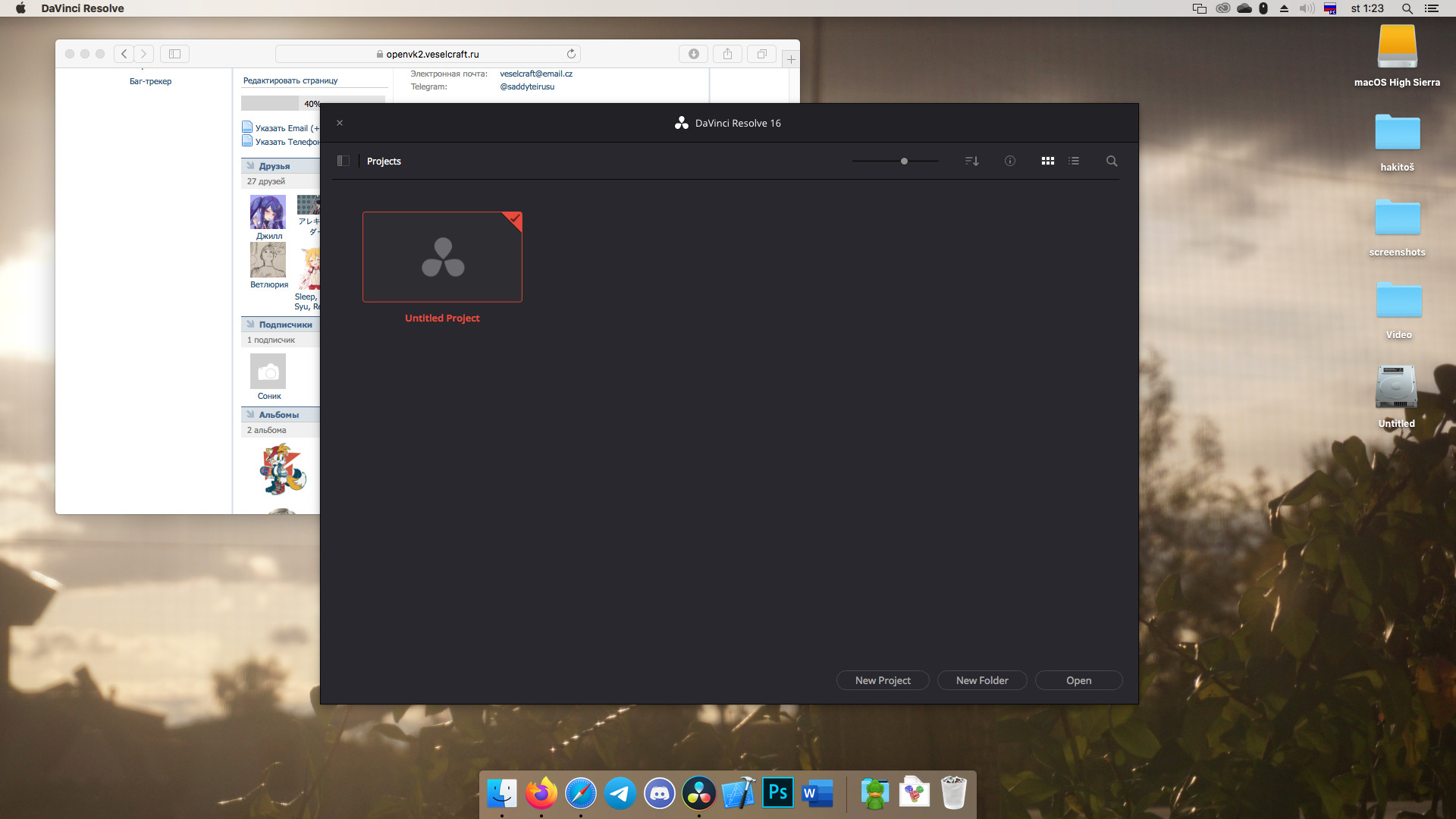Open DaVinci Resolve menu in menu bar
The width and height of the screenshot is (1456, 819).
[x=82, y=8]
